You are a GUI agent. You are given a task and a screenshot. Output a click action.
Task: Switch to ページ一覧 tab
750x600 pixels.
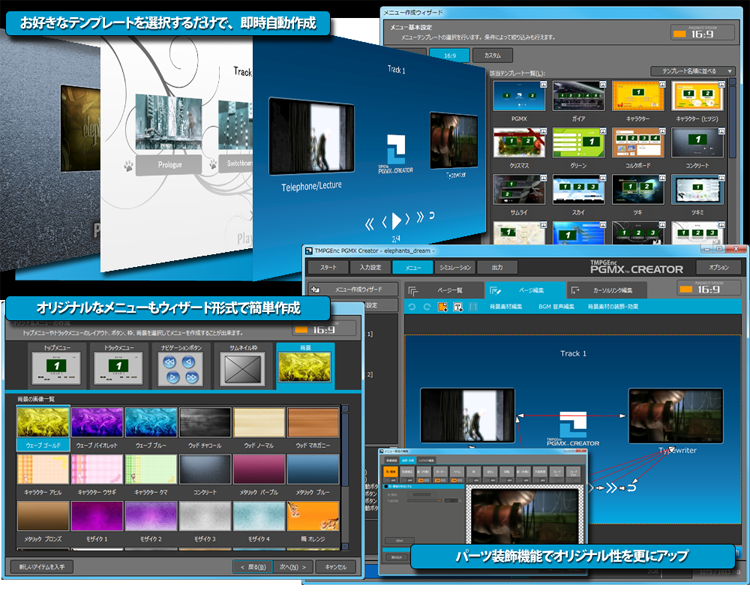(444, 290)
